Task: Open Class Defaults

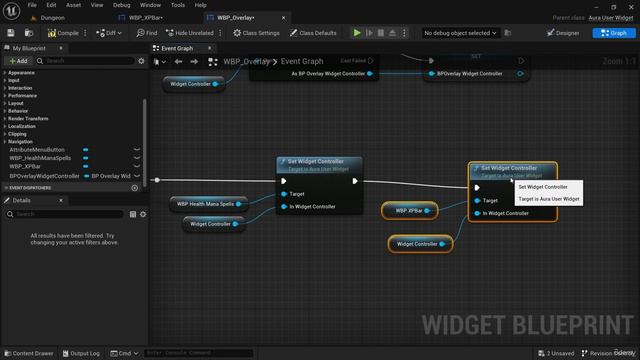Action: point(313,33)
